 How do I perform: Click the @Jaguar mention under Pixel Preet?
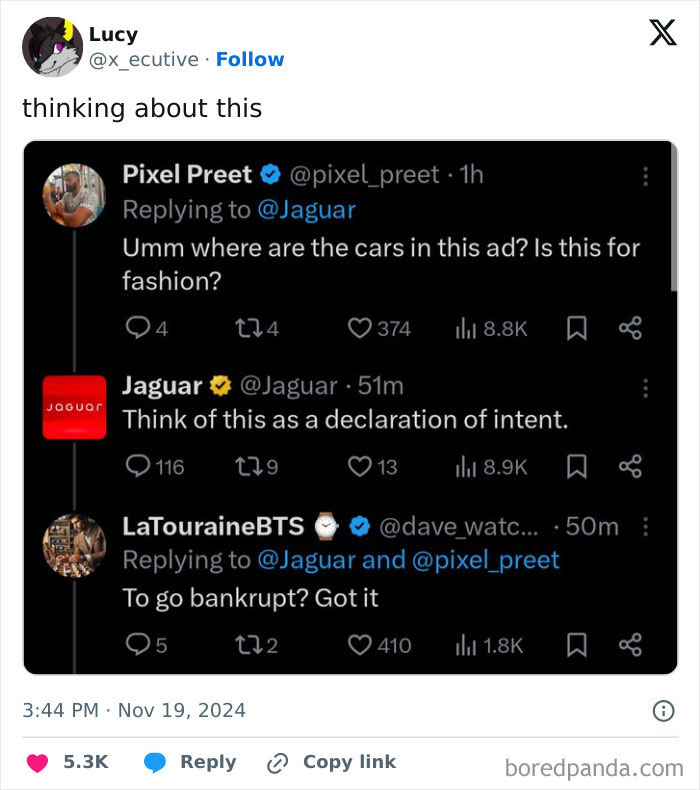[306, 210]
